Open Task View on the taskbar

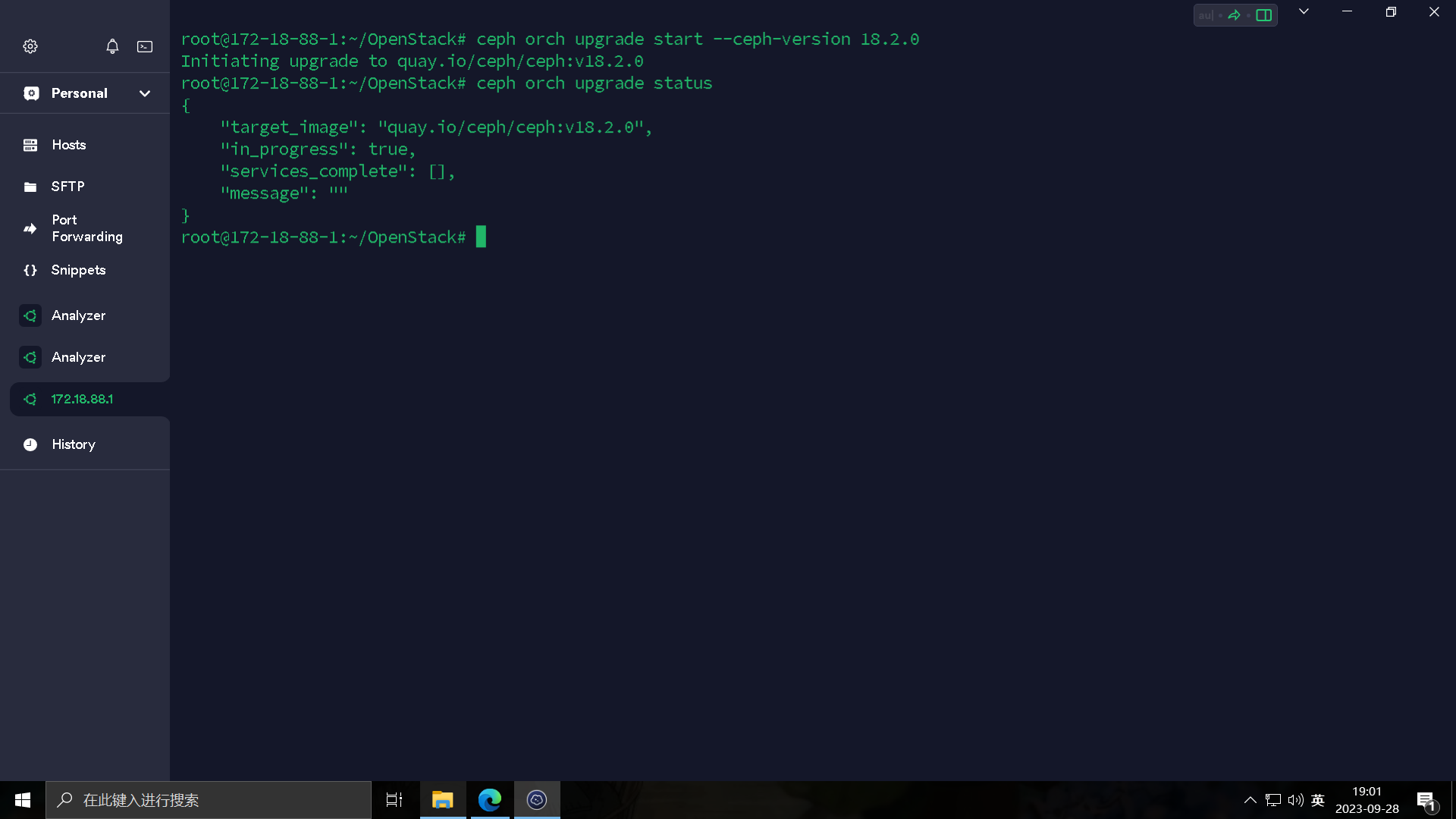(394, 800)
